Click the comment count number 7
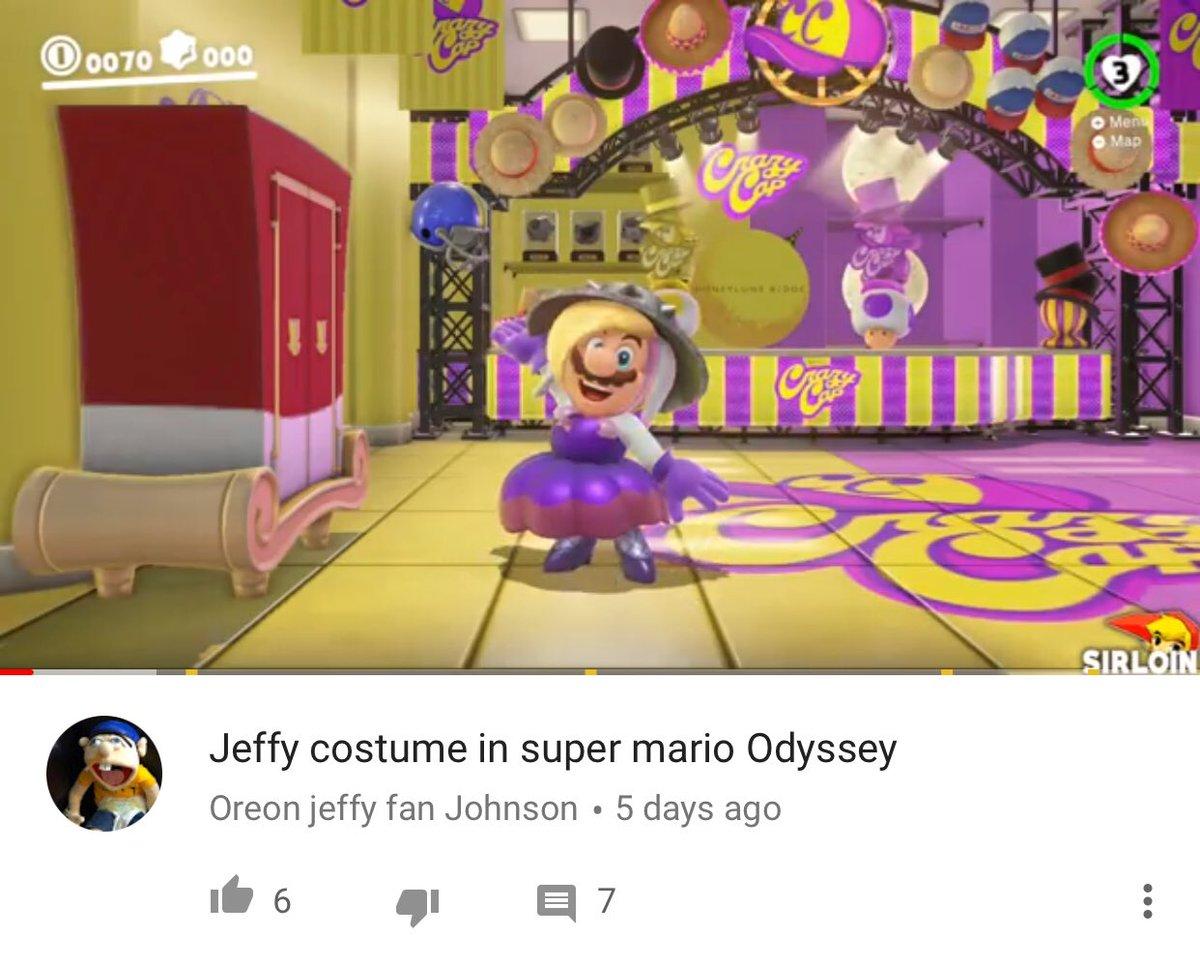The image size is (1200, 963). pos(606,901)
